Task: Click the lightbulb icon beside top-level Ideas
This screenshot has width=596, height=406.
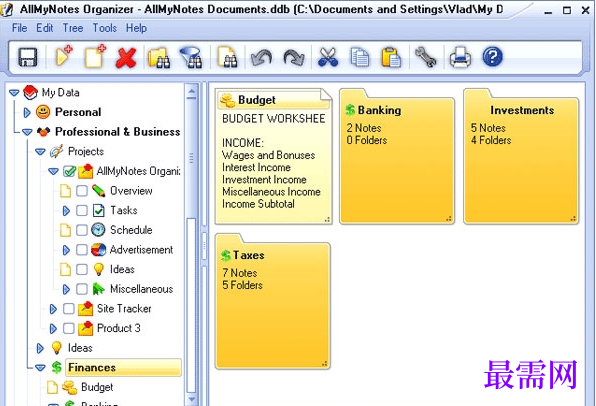Action: 56,347
